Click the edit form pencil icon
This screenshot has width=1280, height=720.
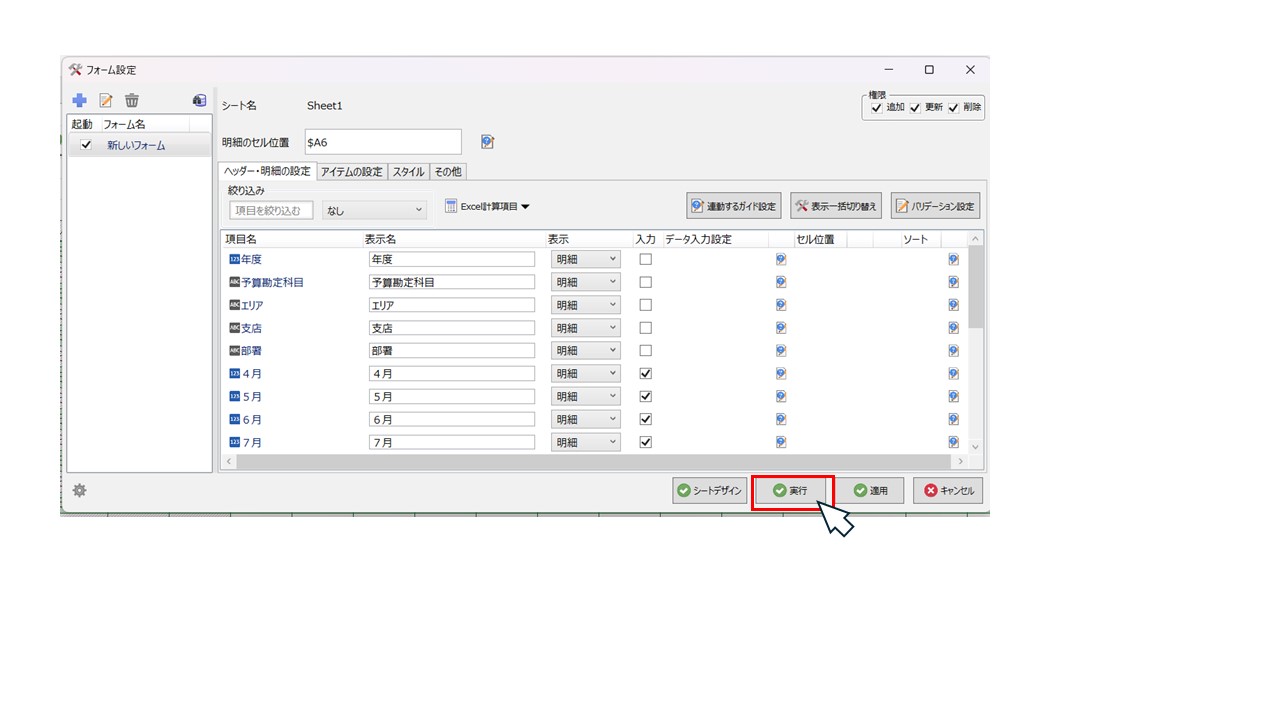pos(106,100)
